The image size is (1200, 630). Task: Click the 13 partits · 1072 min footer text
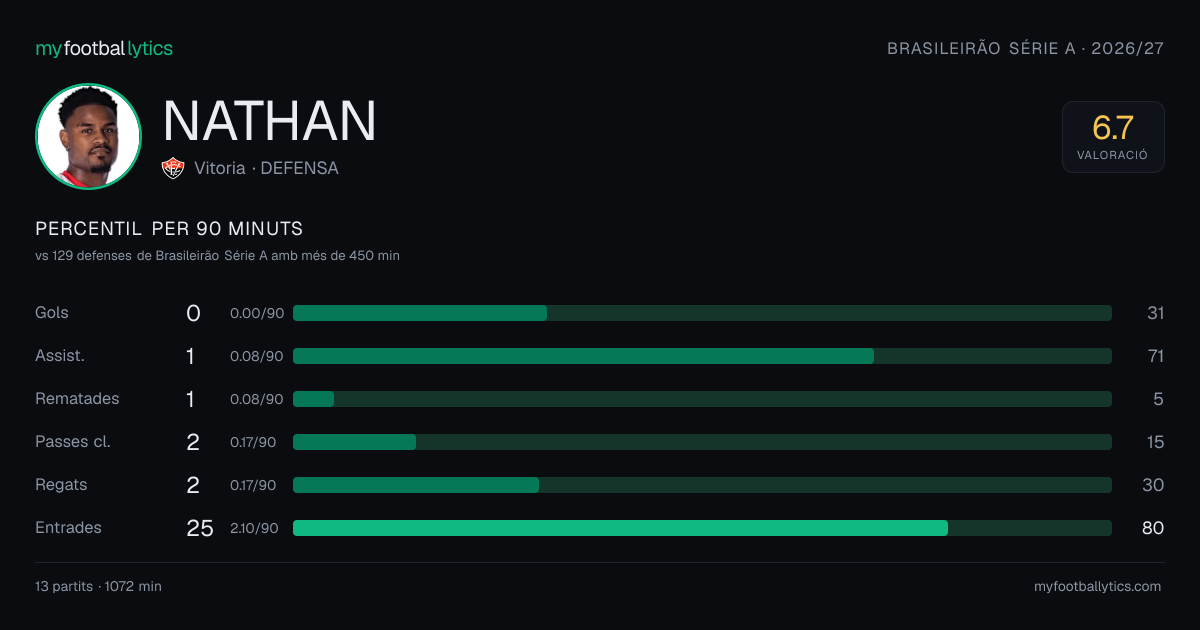(x=98, y=587)
